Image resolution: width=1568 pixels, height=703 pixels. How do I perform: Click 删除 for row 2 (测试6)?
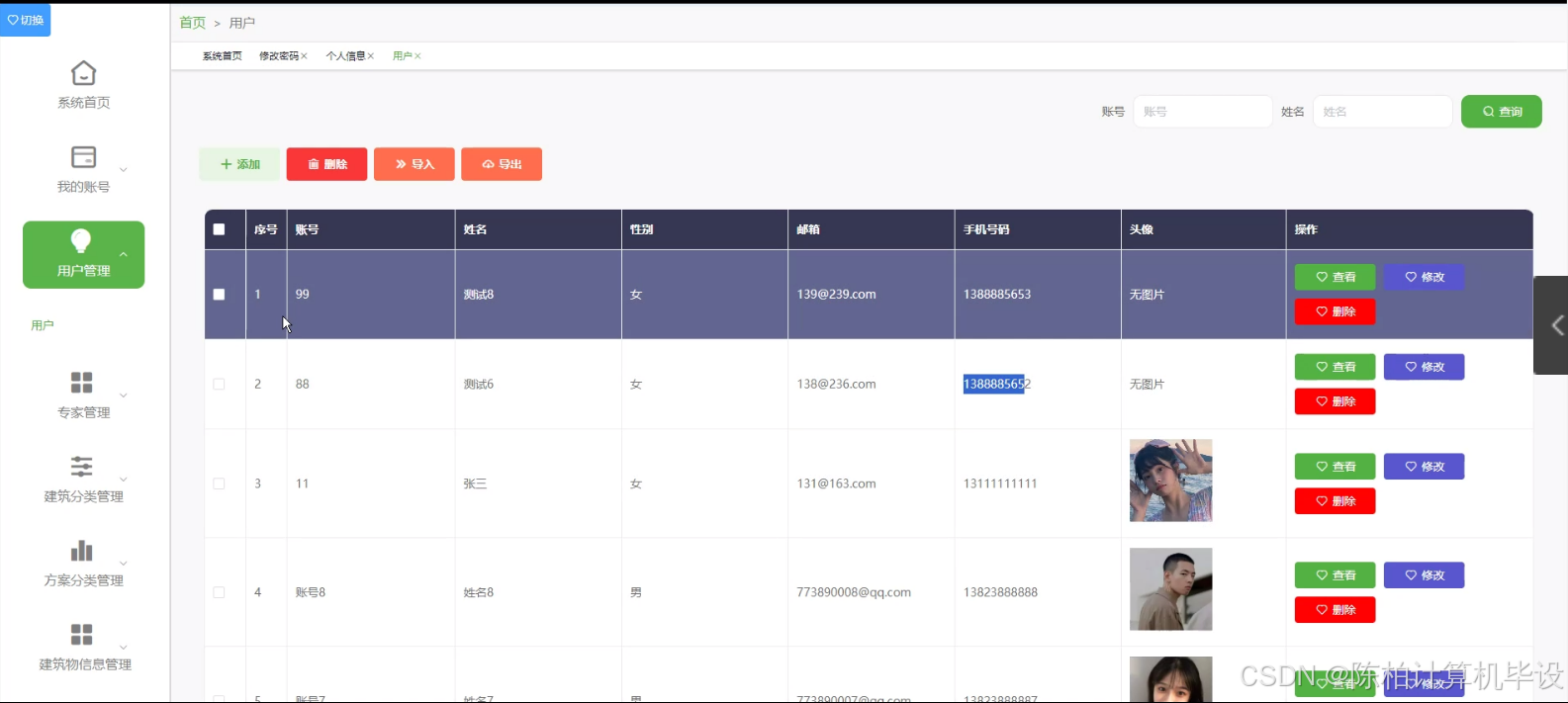(1336, 401)
